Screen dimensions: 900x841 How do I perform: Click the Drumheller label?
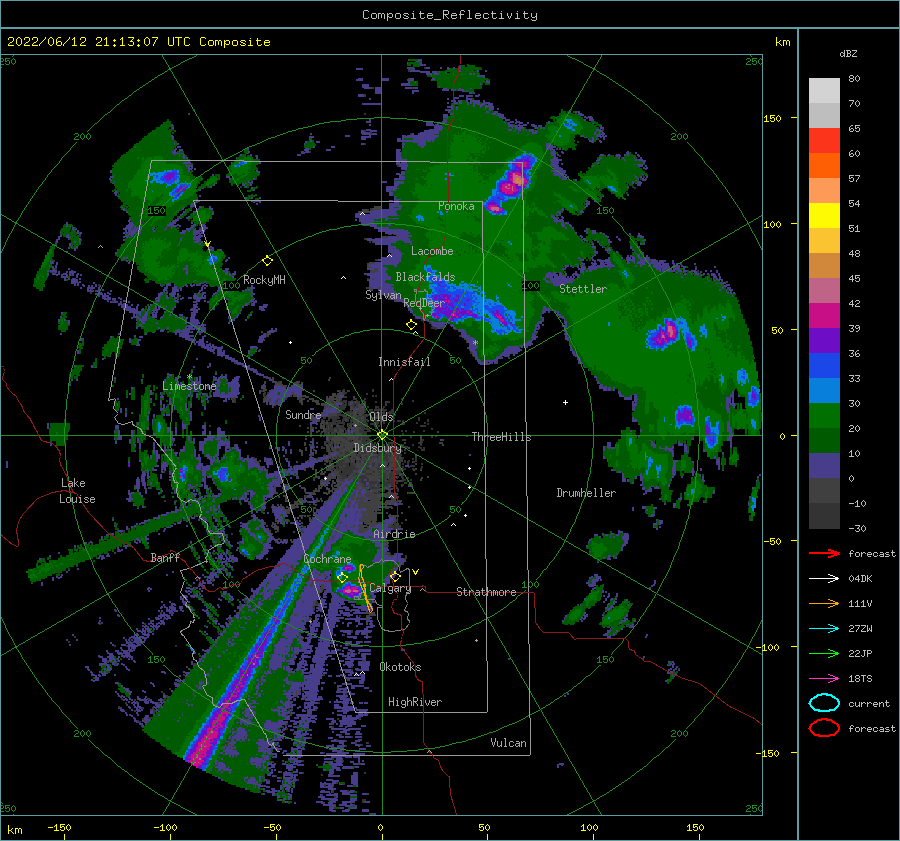(586, 493)
